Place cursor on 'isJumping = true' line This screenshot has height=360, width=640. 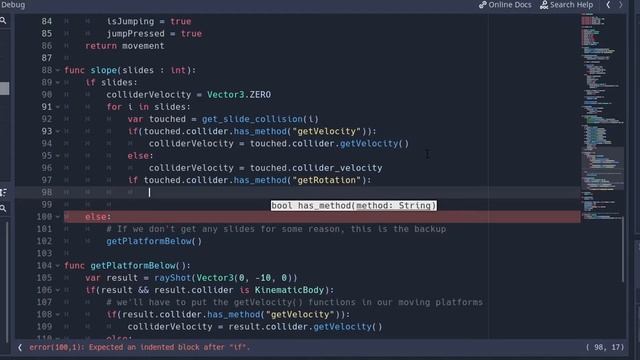click(149, 21)
